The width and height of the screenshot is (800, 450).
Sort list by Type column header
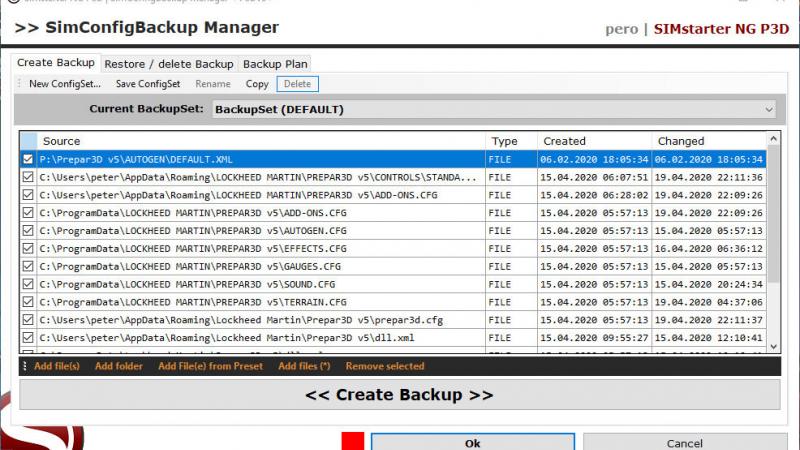click(x=511, y=141)
